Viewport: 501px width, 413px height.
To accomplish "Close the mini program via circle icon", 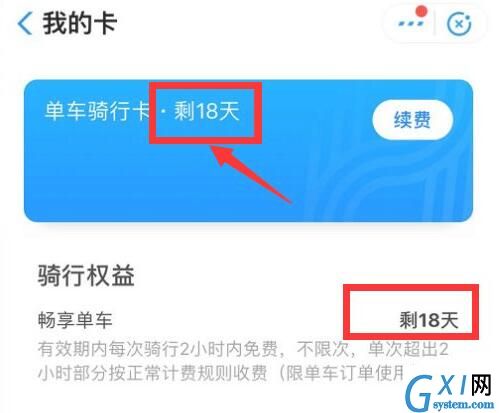I will tap(459, 24).
